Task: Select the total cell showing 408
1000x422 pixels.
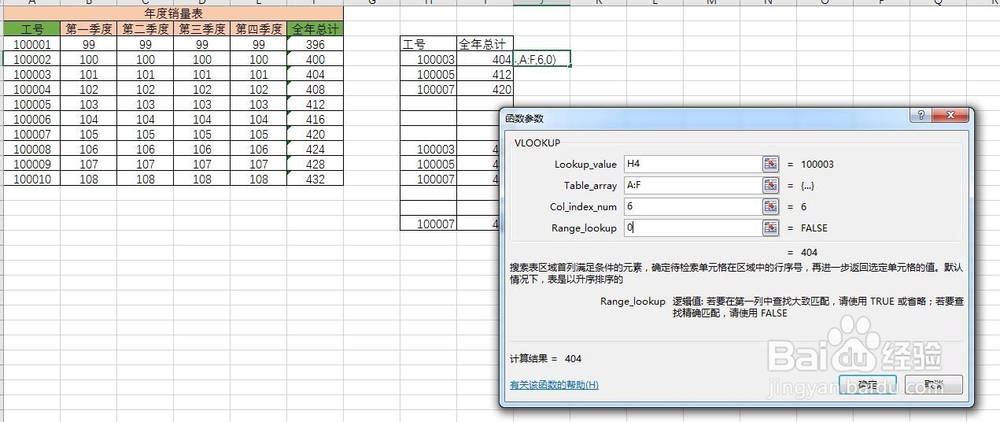Action: (315, 89)
